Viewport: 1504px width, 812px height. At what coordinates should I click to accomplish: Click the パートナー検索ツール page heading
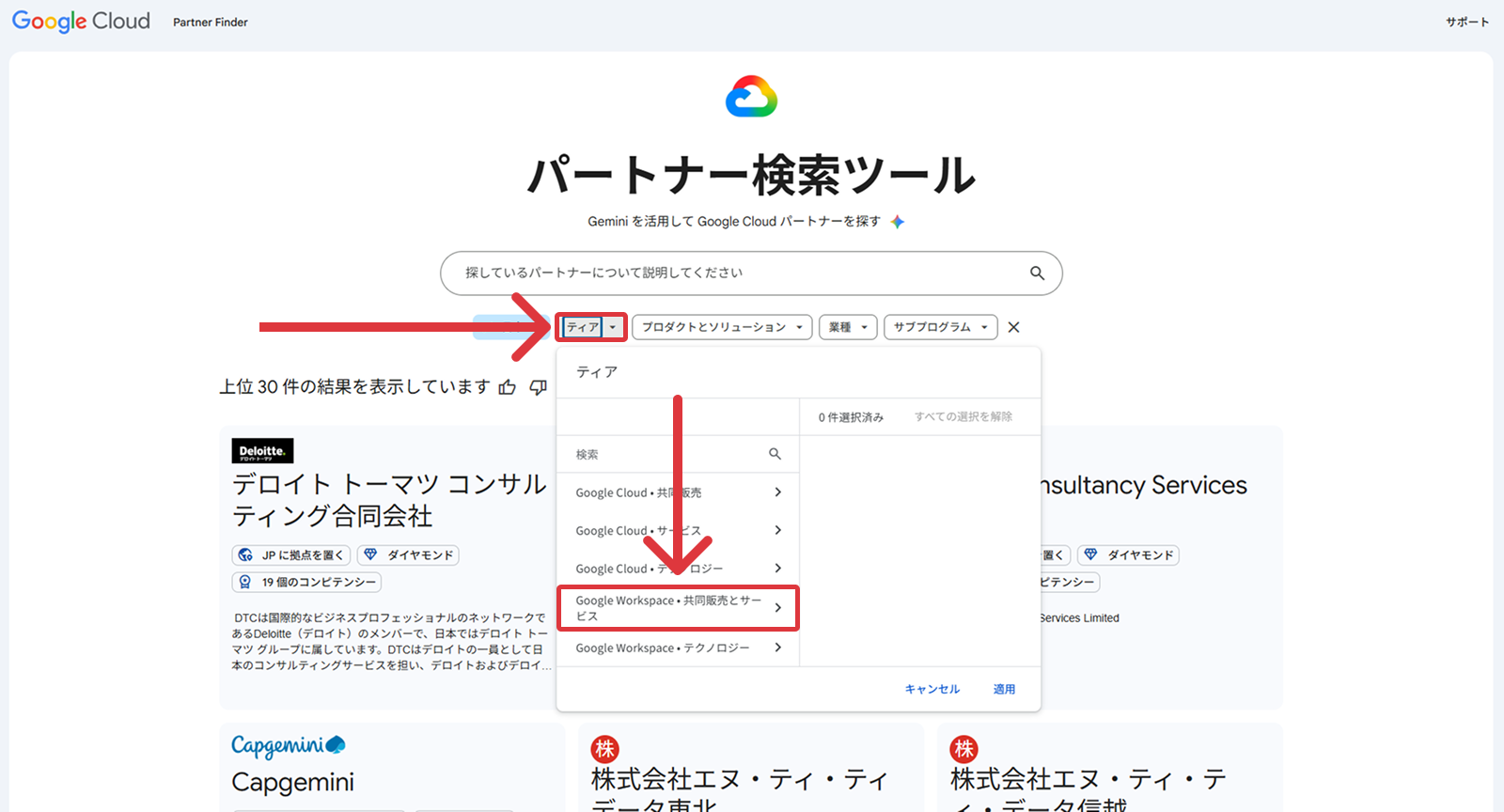click(x=752, y=176)
